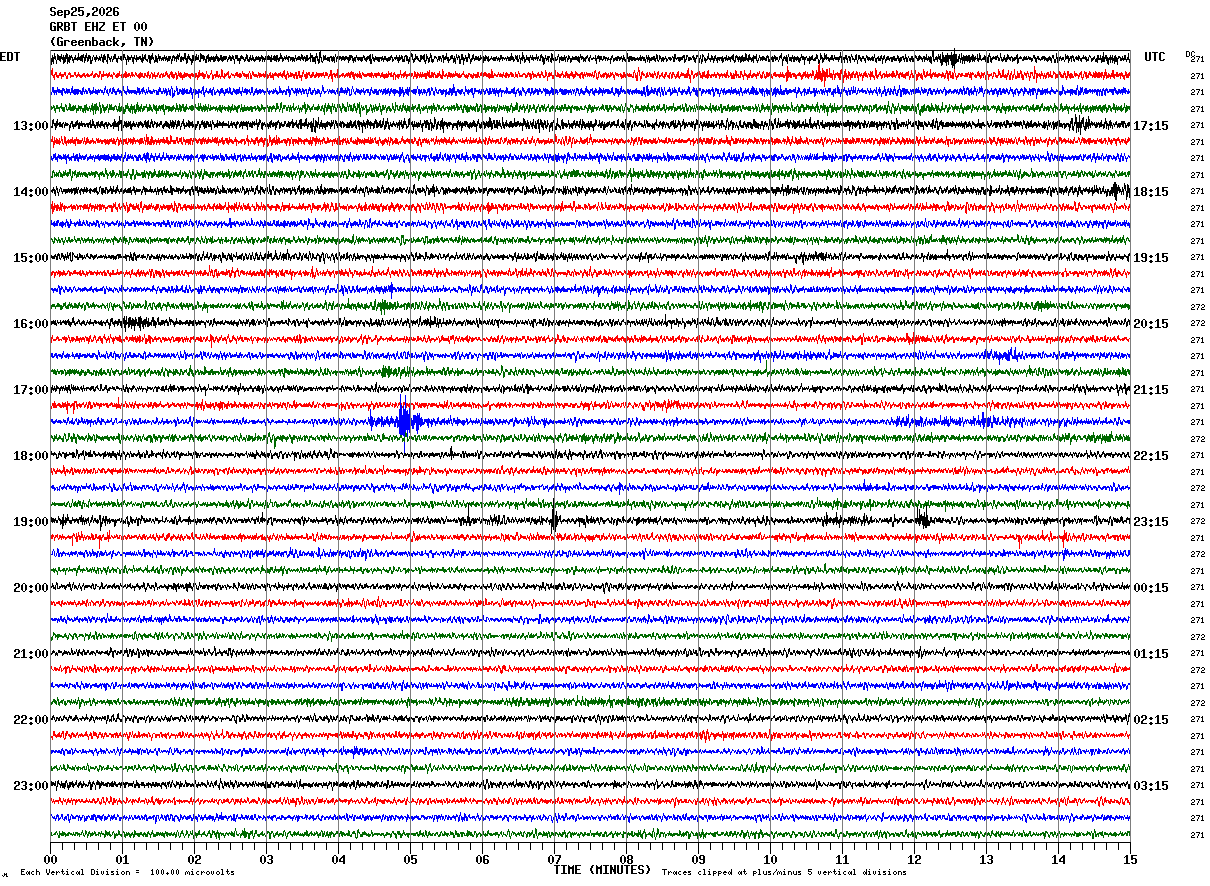Click the UTC column header
The width and height of the screenshot is (1210, 886).
pyautogui.click(x=1155, y=57)
